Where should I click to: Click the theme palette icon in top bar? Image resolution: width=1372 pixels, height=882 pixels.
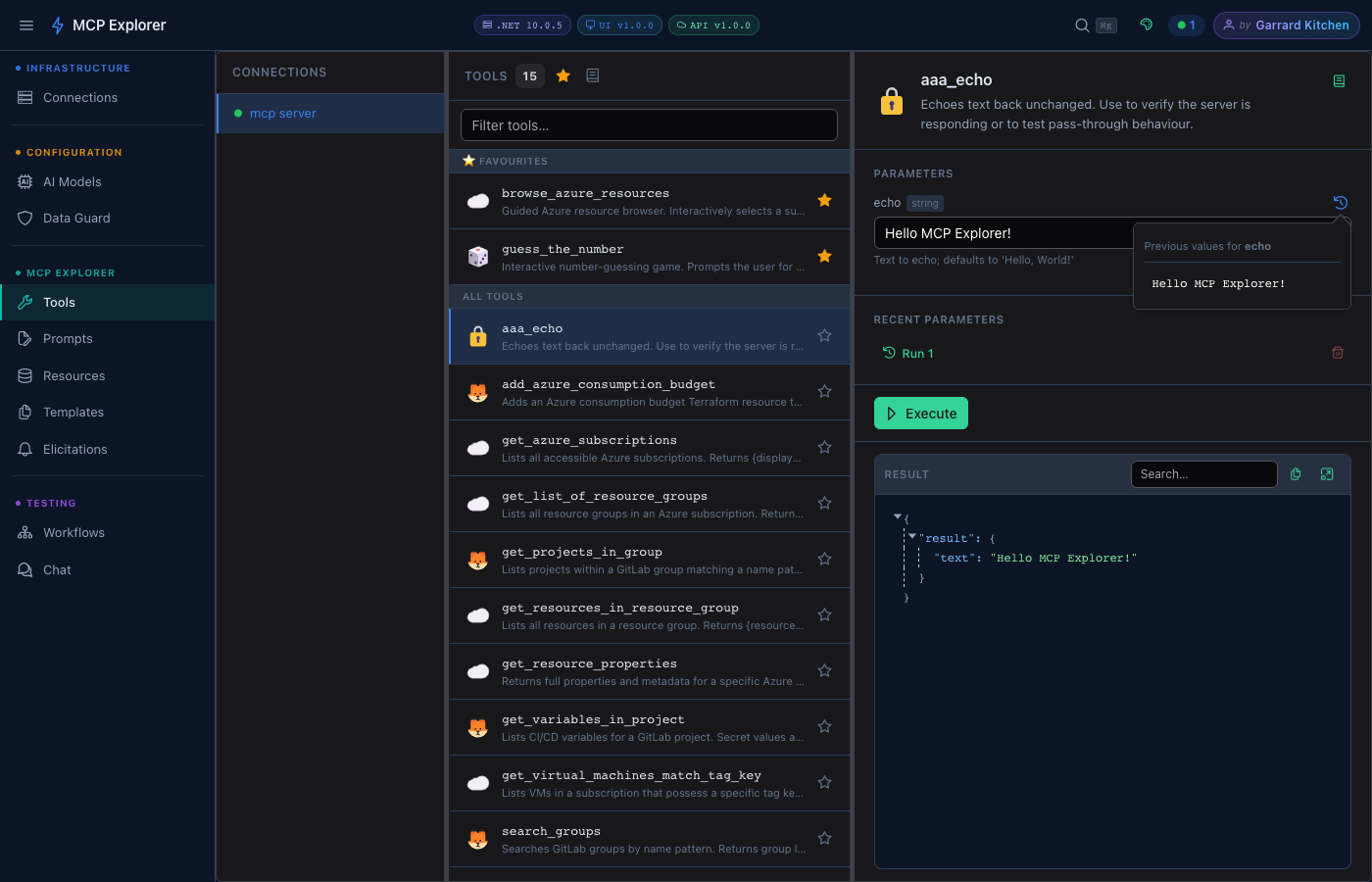[1146, 24]
